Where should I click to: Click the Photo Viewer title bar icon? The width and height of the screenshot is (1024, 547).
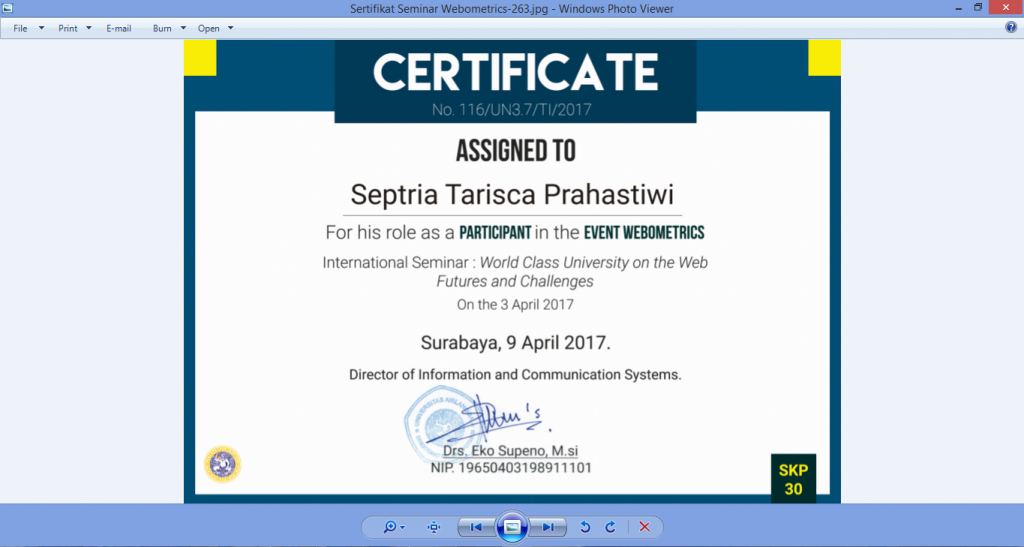click(x=7, y=8)
